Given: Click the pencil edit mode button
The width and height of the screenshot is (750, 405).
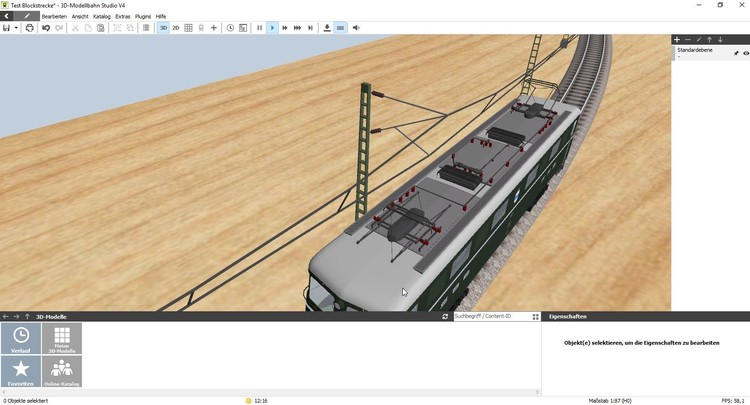Looking at the screenshot, I should point(27,16).
